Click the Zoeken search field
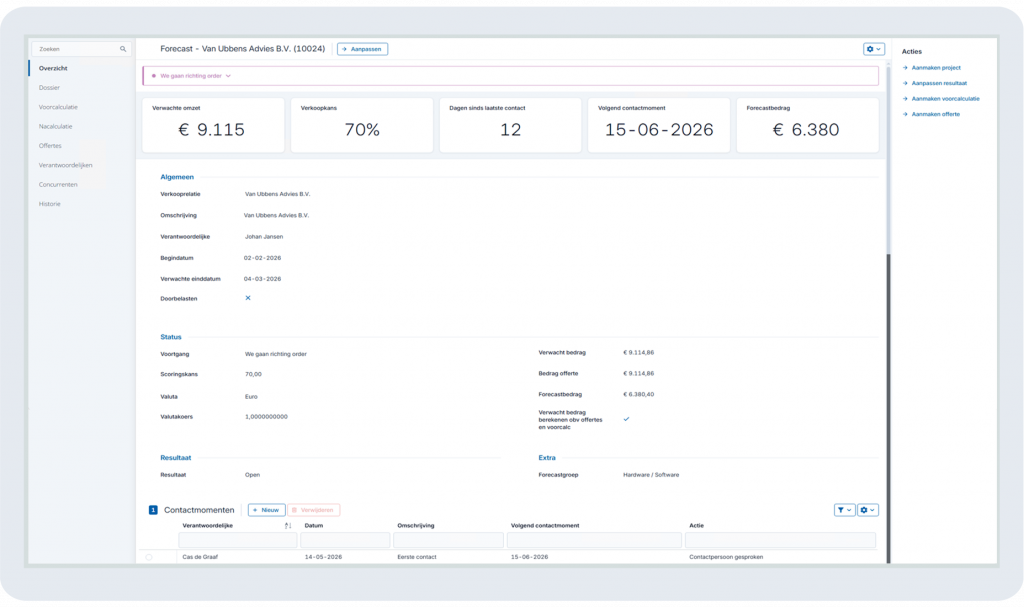The height and width of the screenshot is (607, 1024). (81, 49)
